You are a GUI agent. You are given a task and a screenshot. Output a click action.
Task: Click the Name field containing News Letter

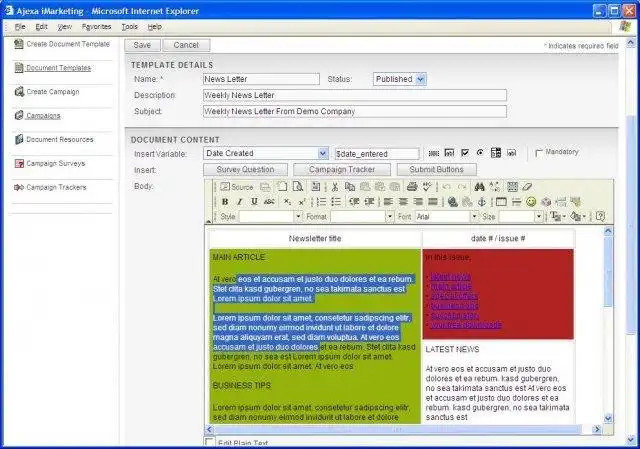pos(261,79)
